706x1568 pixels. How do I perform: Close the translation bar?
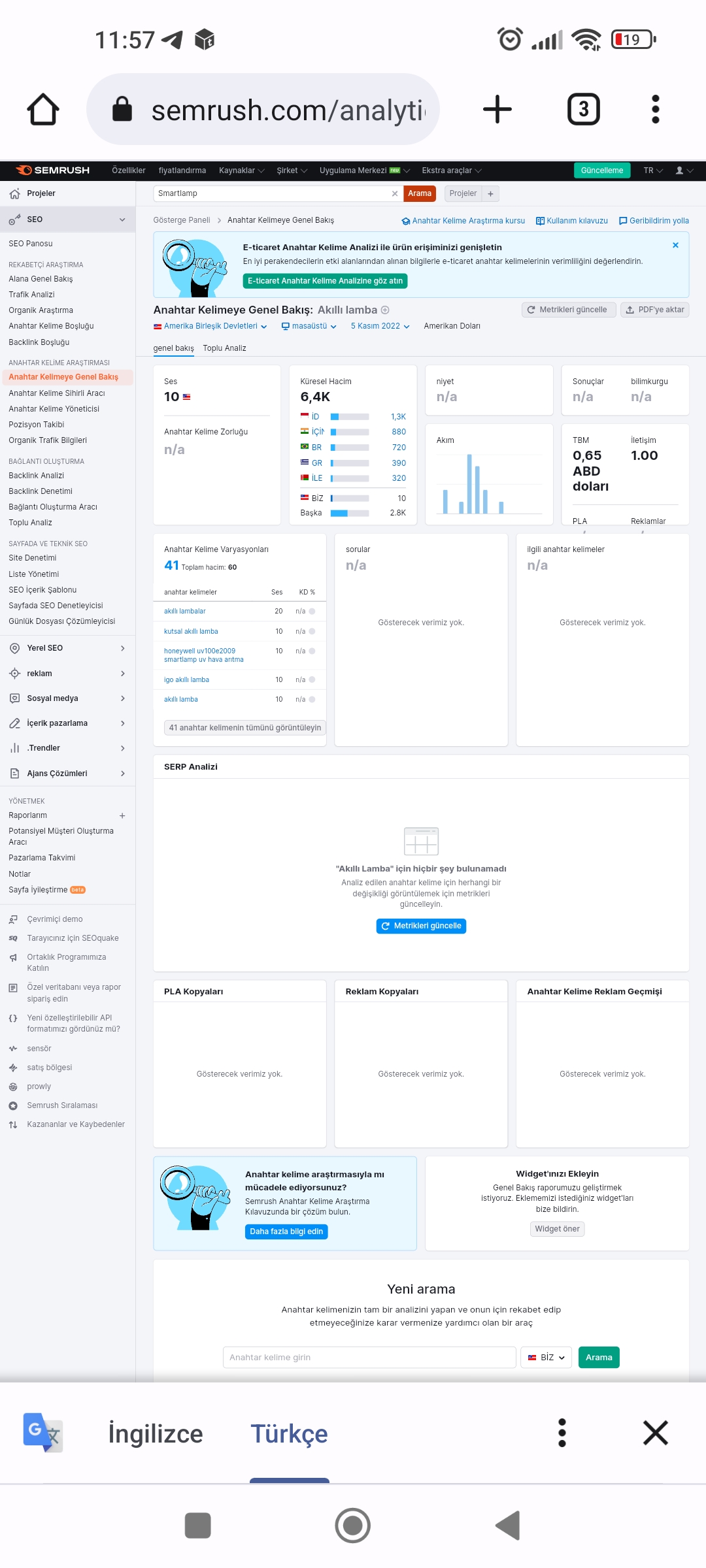tap(655, 1433)
